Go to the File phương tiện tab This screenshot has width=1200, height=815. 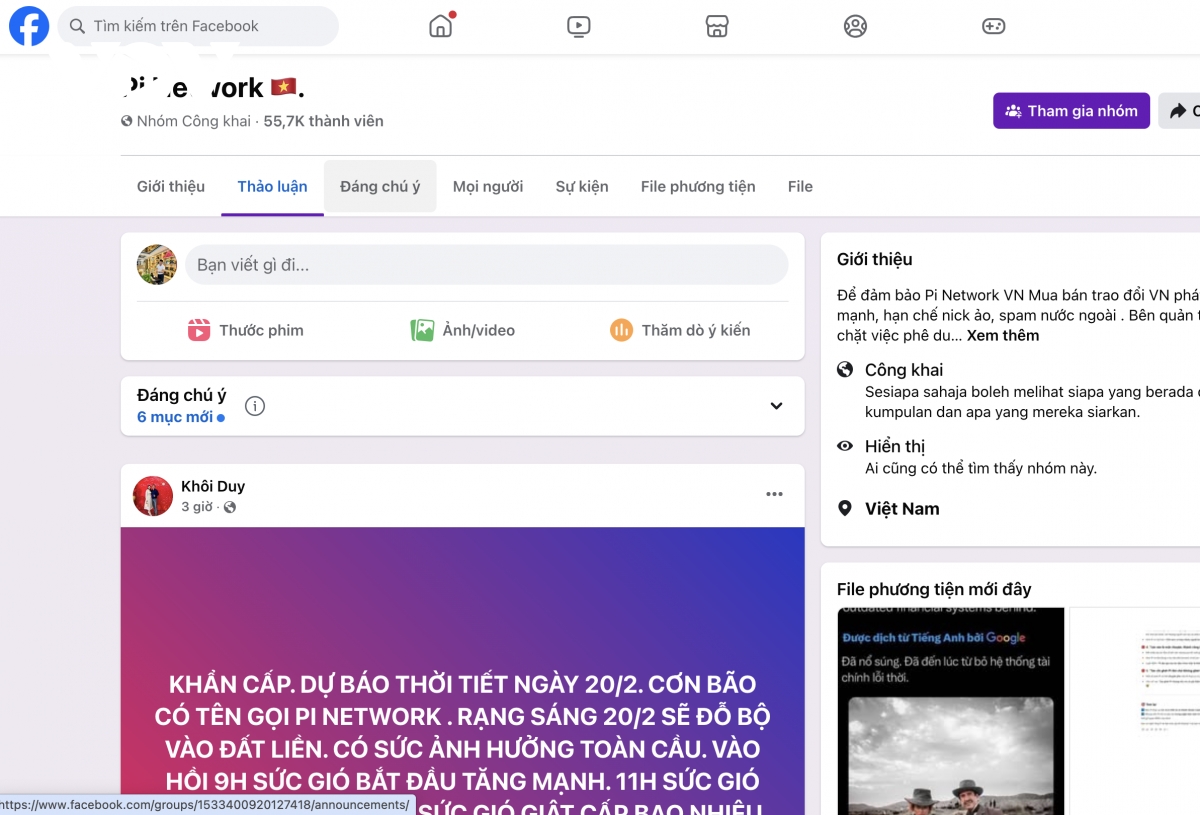pyautogui.click(x=698, y=186)
